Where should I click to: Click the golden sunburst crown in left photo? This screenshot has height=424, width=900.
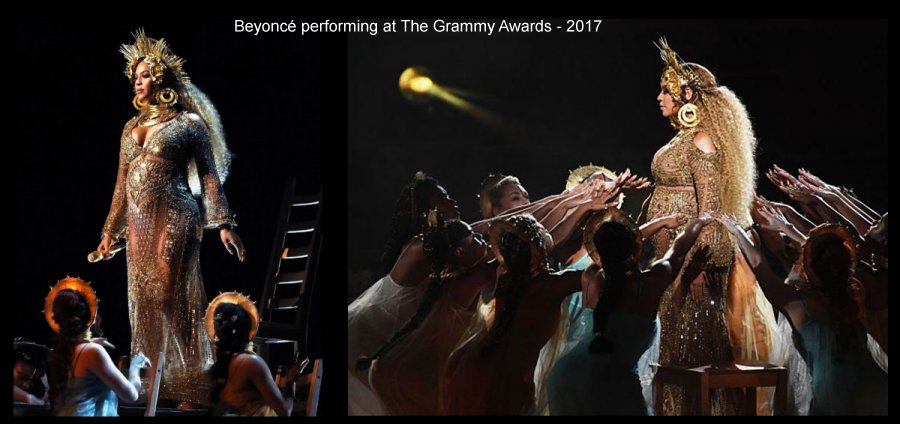pyautogui.click(x=152, y=55)
